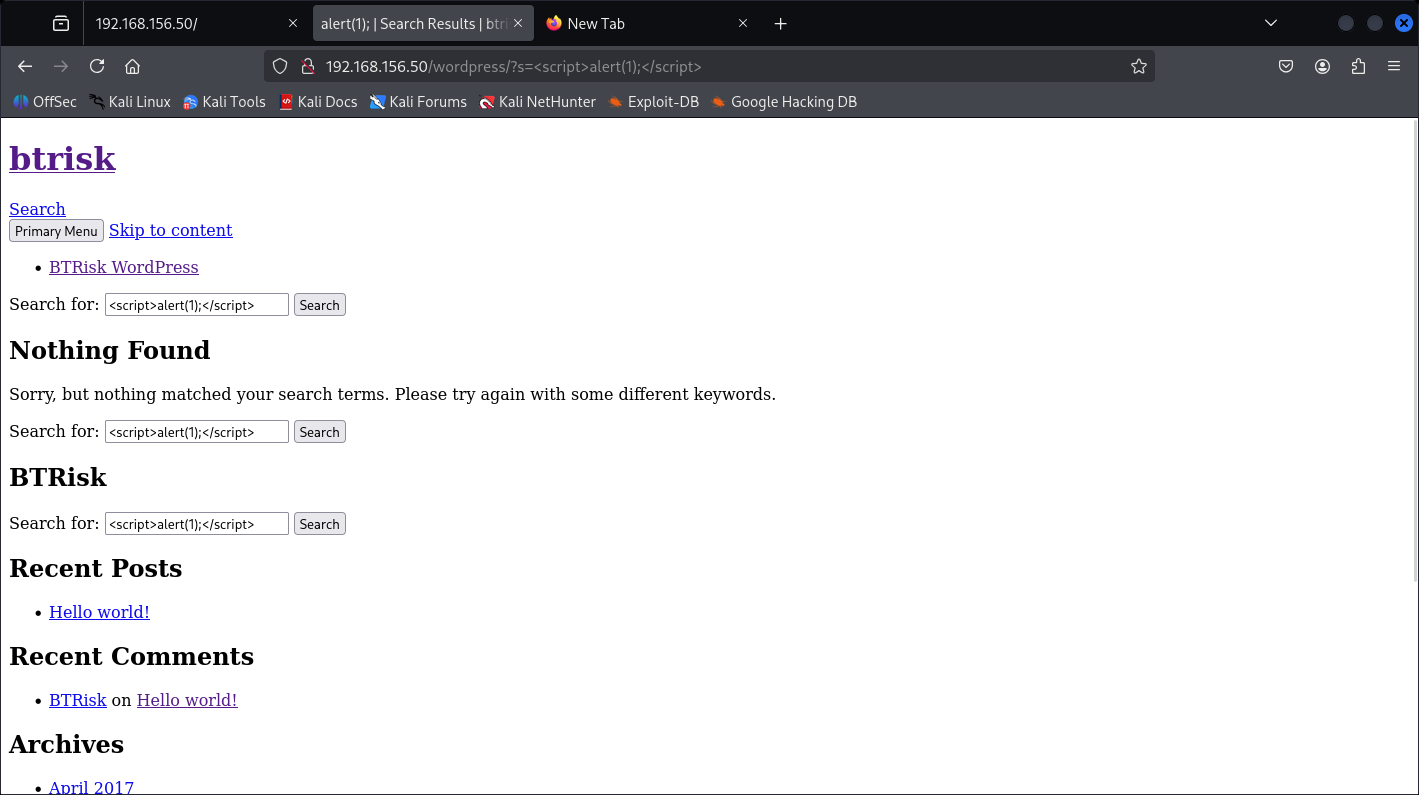Open the Hello world! recent post link
This screenshot has width=1419, height=795.
[x=99, y=612]
